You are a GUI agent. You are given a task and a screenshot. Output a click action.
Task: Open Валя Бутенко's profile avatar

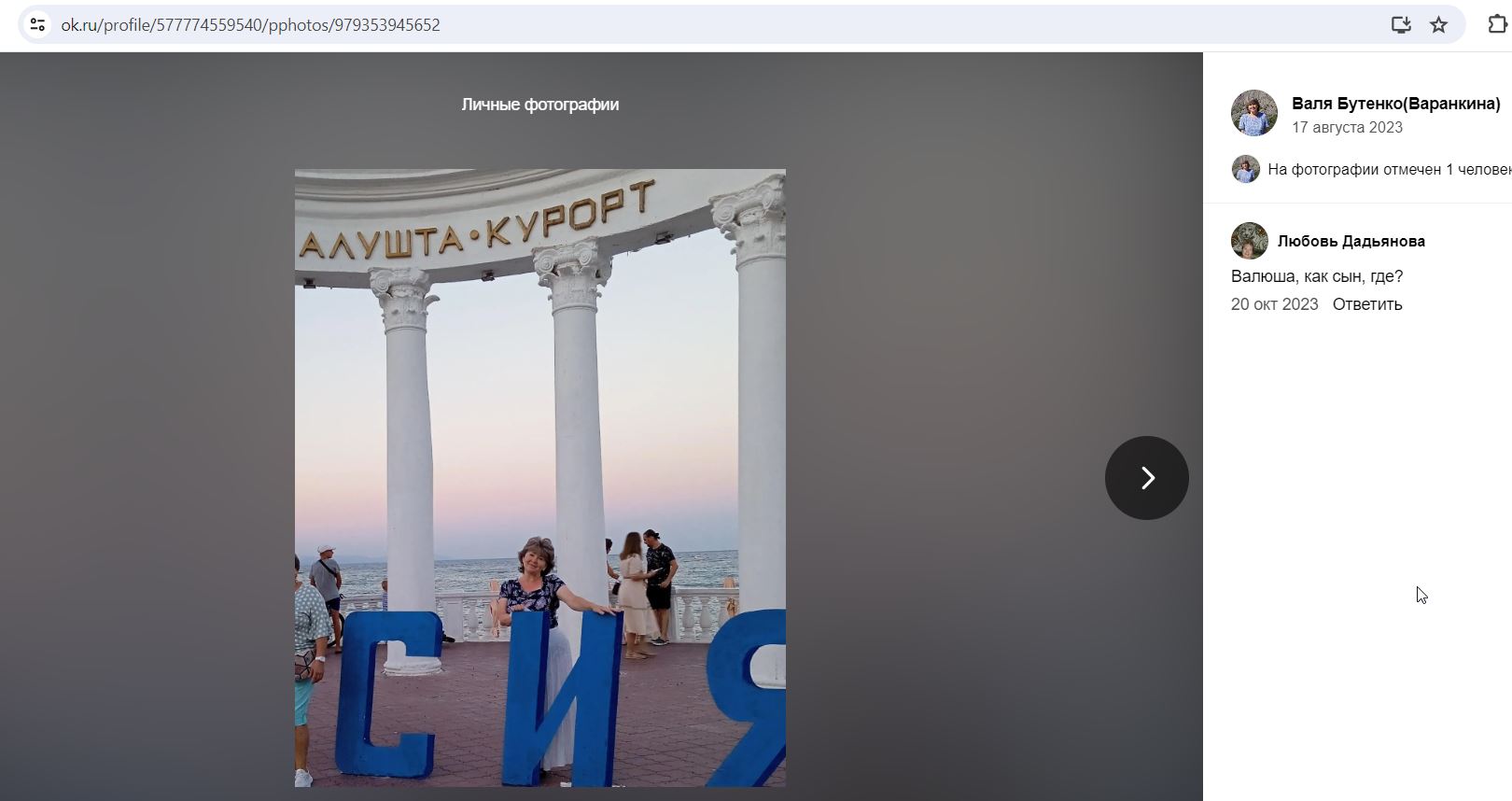click(x=1254, y=113)
